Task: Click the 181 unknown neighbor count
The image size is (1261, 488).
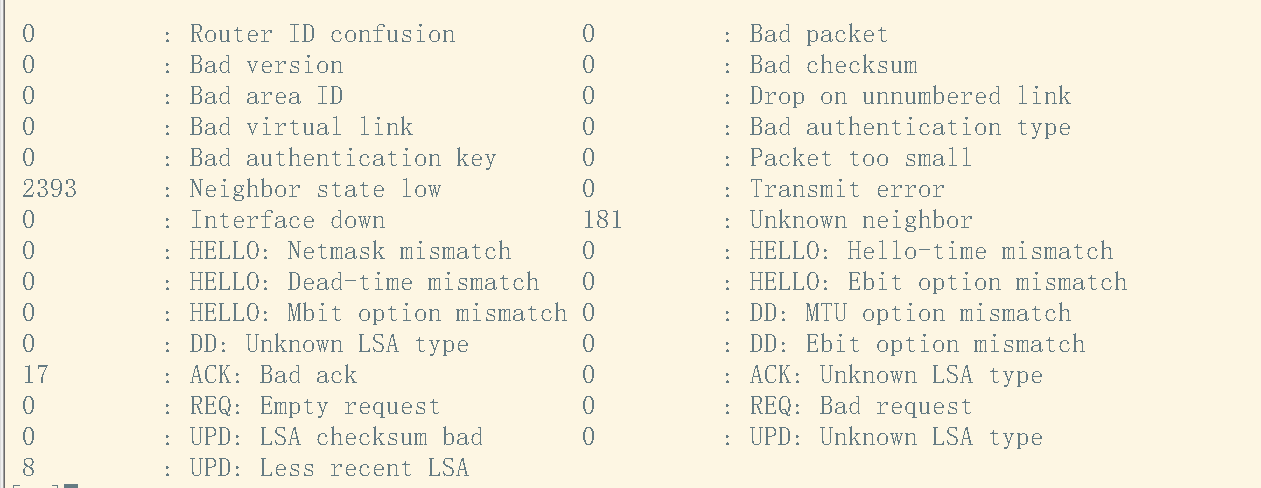Action: pos(602,220)
